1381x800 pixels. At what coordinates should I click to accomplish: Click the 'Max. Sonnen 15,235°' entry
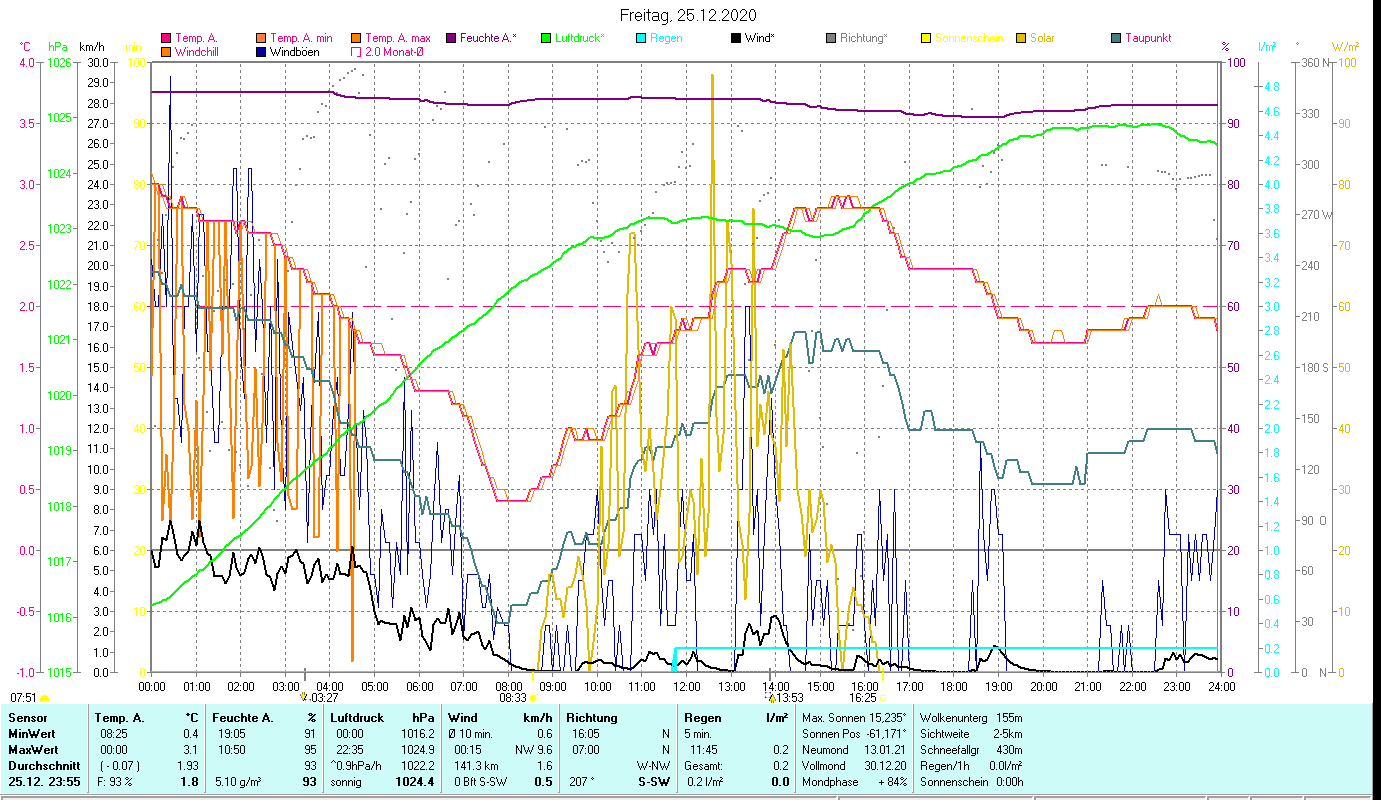point(854,718)
